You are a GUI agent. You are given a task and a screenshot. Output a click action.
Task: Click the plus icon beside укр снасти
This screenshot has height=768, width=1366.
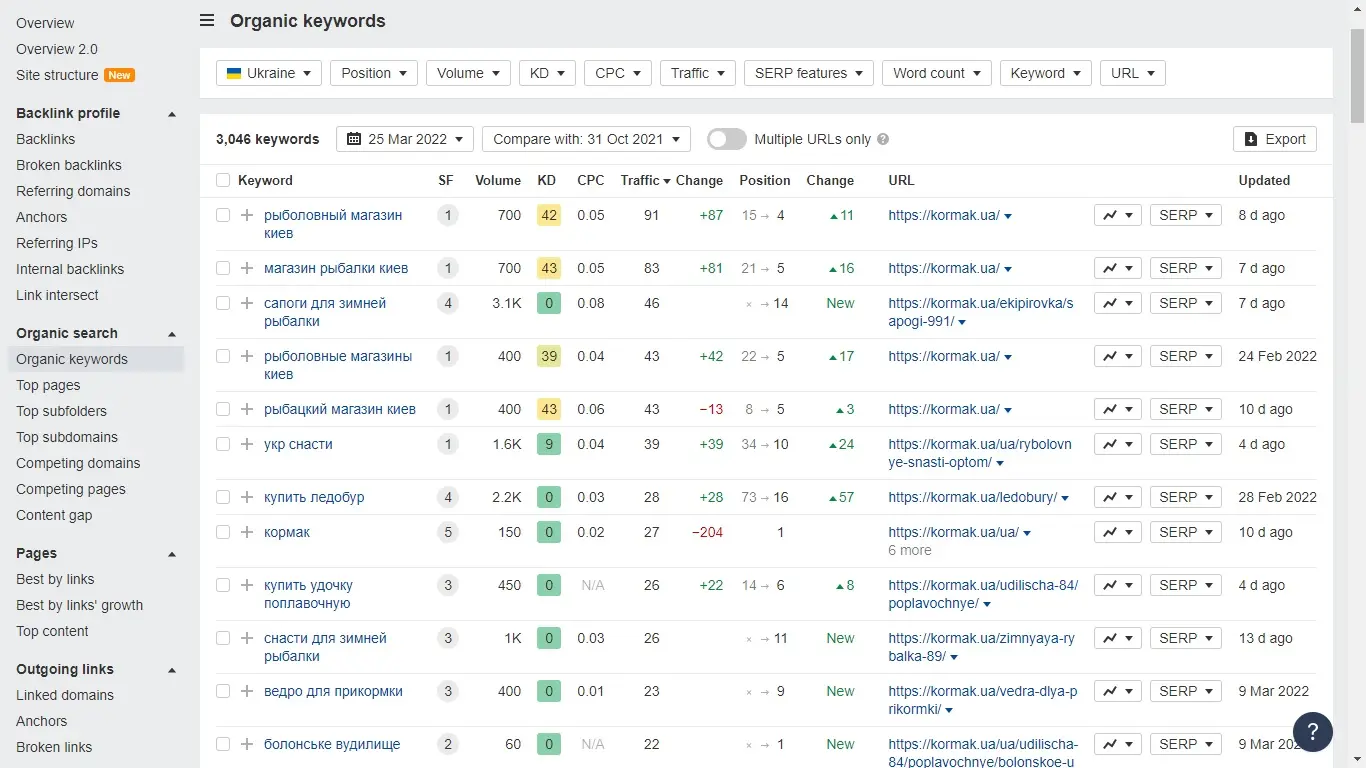247,444
